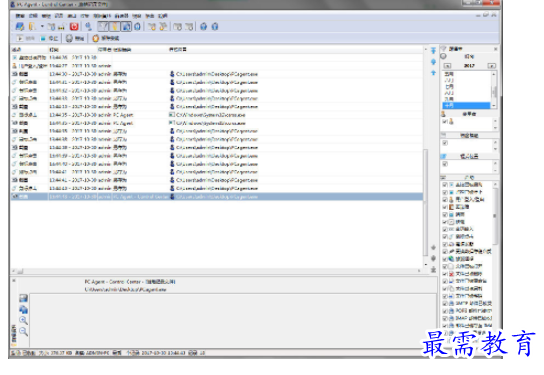The image size is (544, 375).
Task: Click the blue info circle at toolbar end
Action: (215, 26)
